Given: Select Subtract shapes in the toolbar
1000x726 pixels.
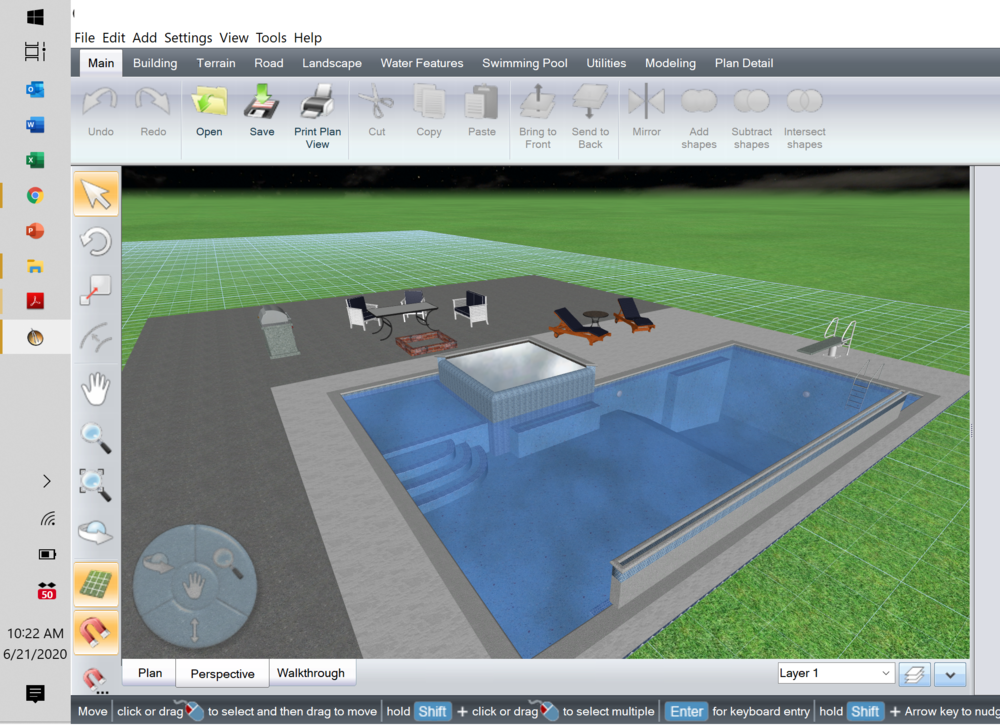Looking at the screenshot, I should click(x=751, y=110).
